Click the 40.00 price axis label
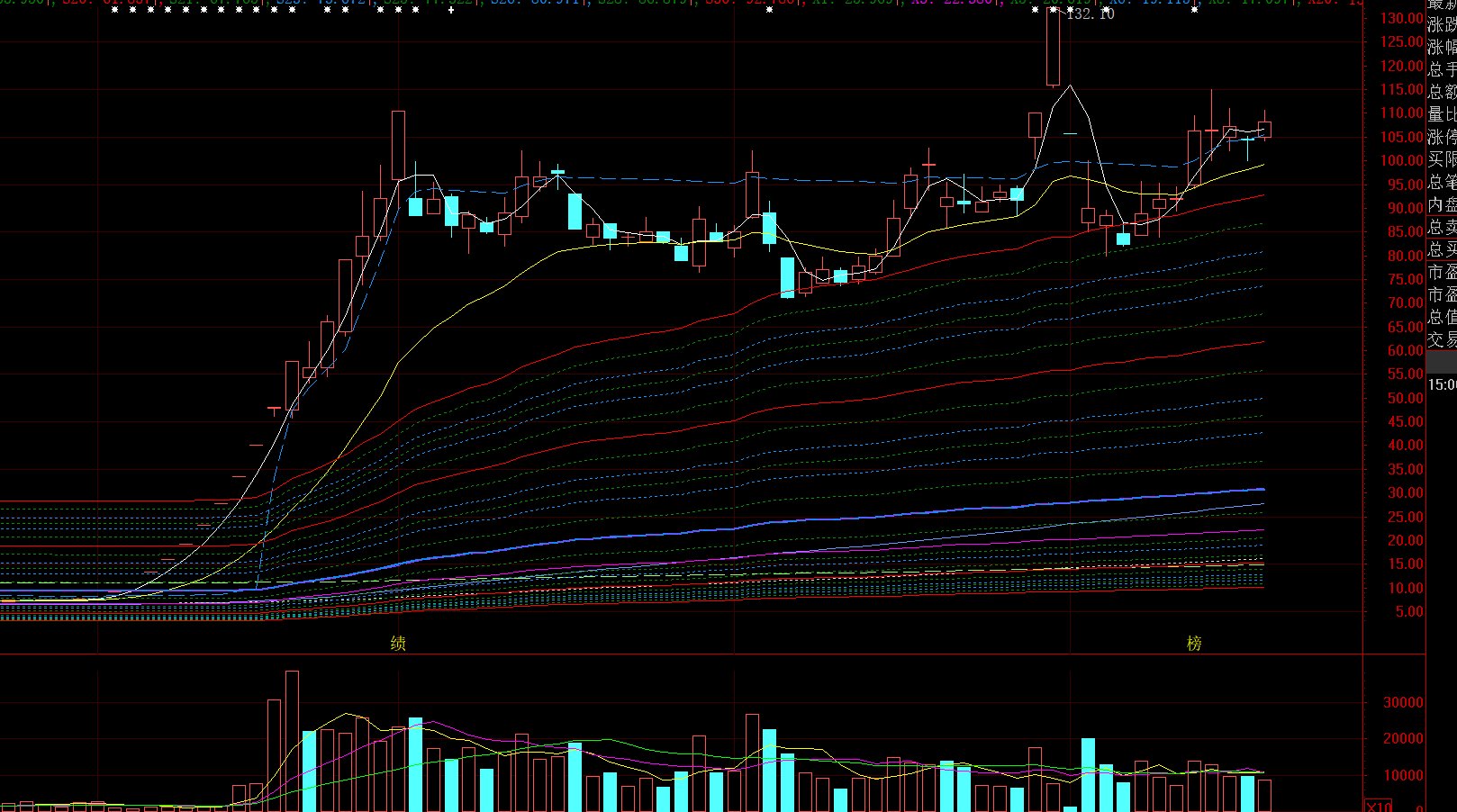 [1406, 445]
